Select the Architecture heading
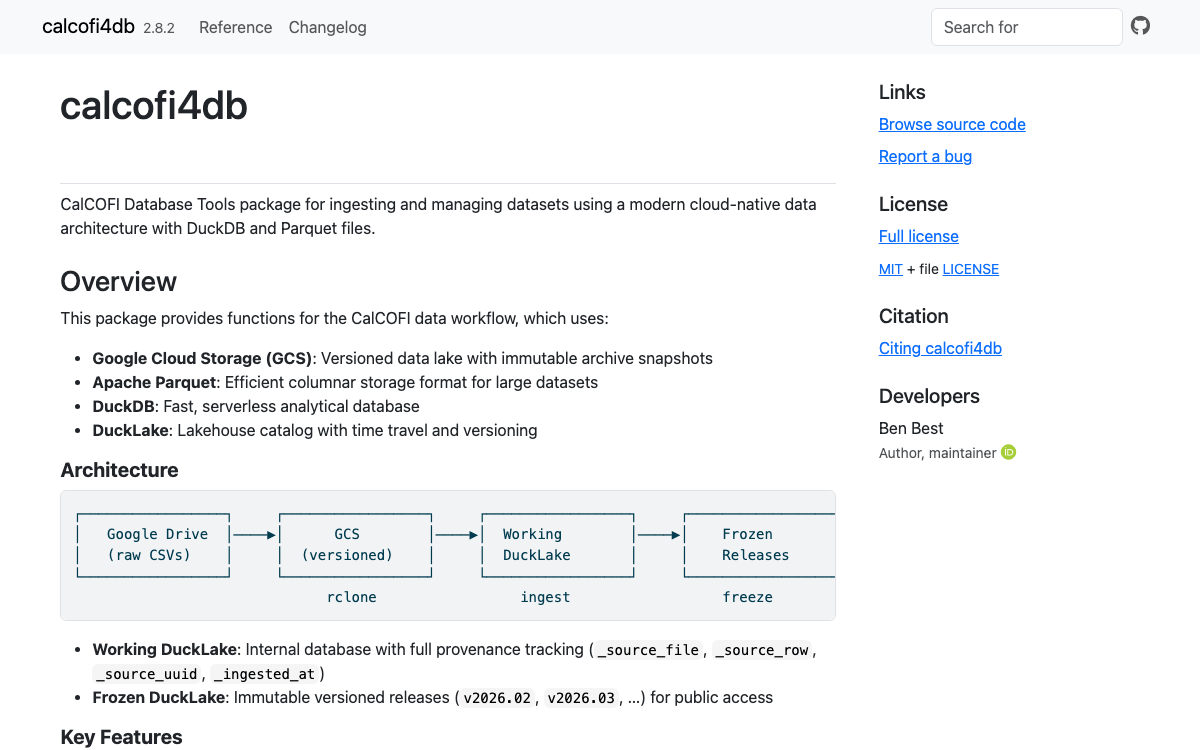The height and width of the screenshot is (750, 1200). (x=120, y=470)
